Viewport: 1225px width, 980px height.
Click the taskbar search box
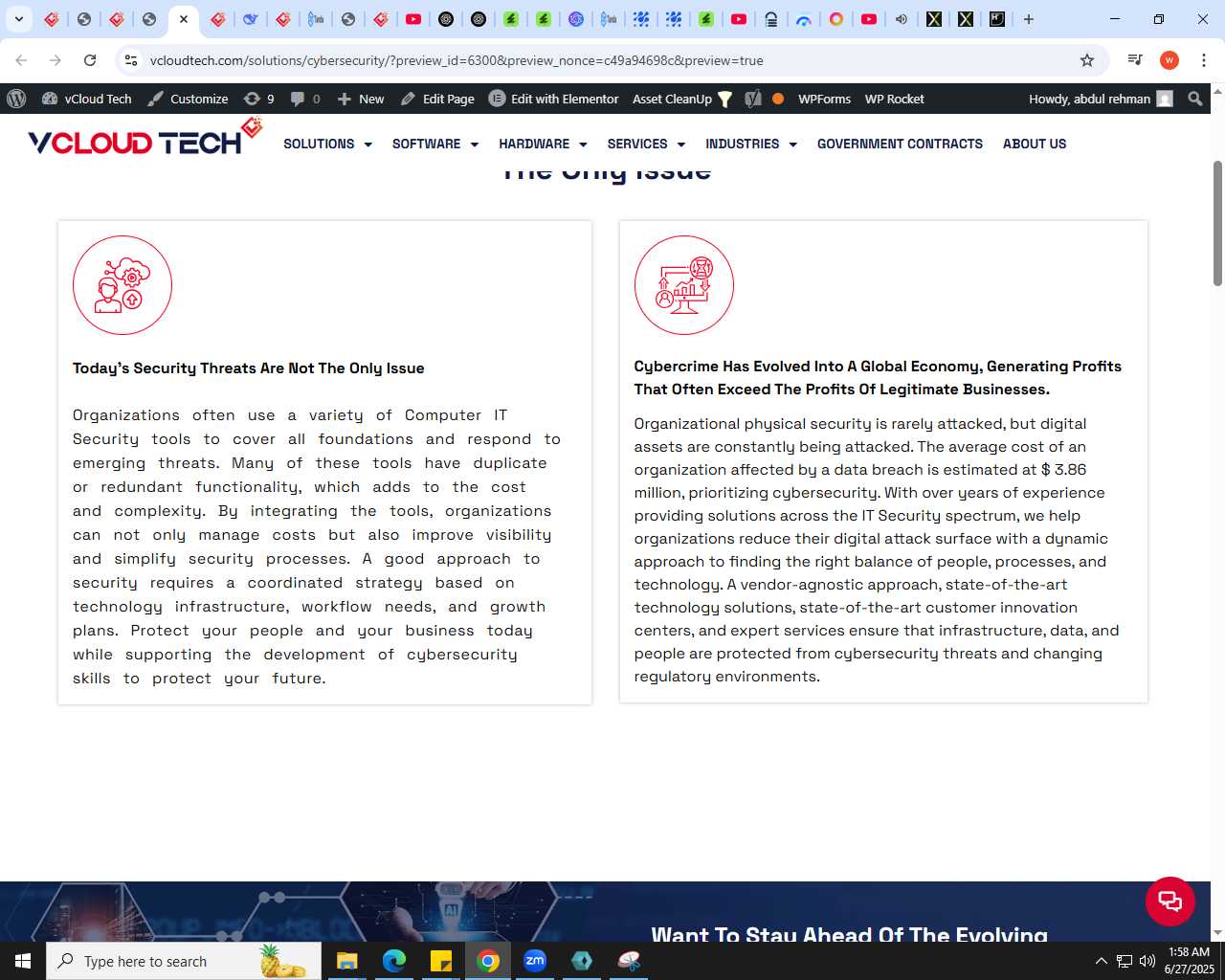point(184,961)
